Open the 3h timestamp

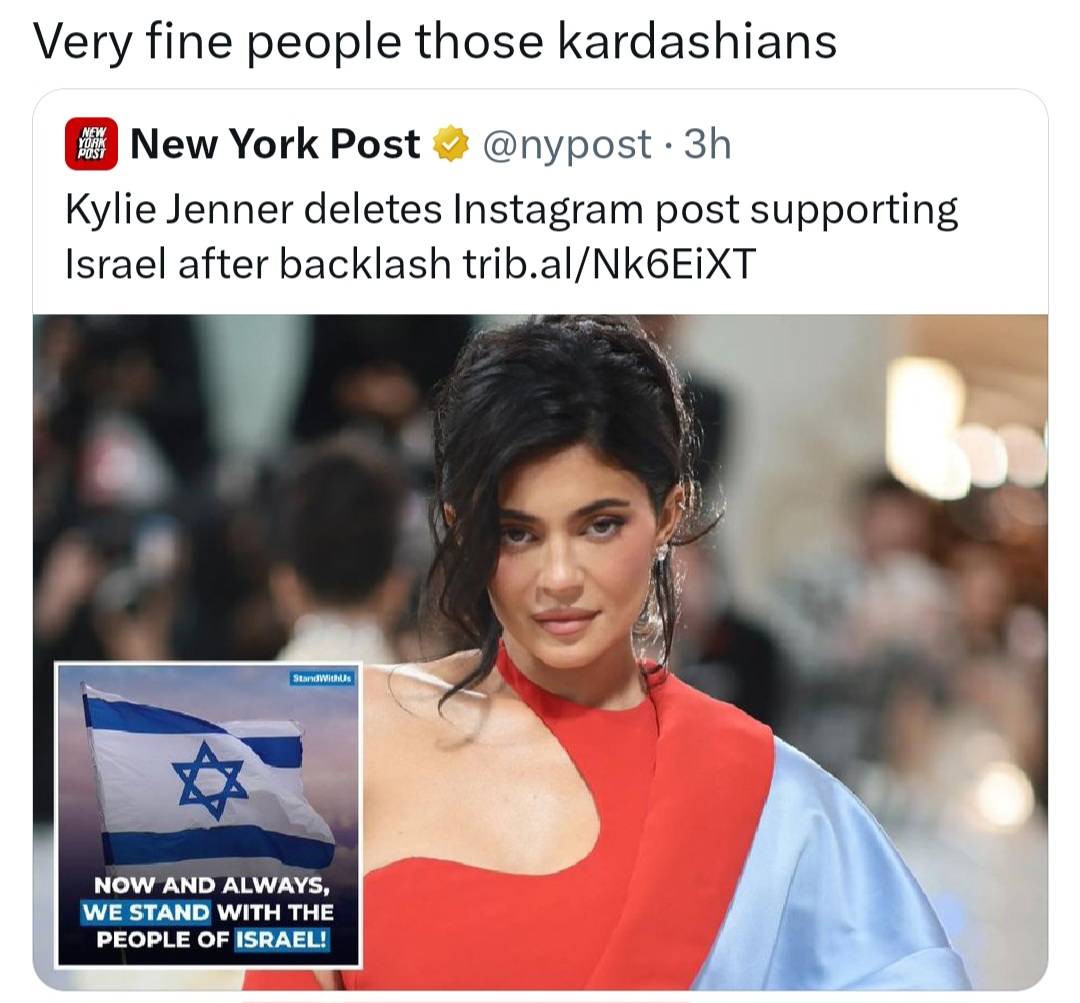coord(707,144)
